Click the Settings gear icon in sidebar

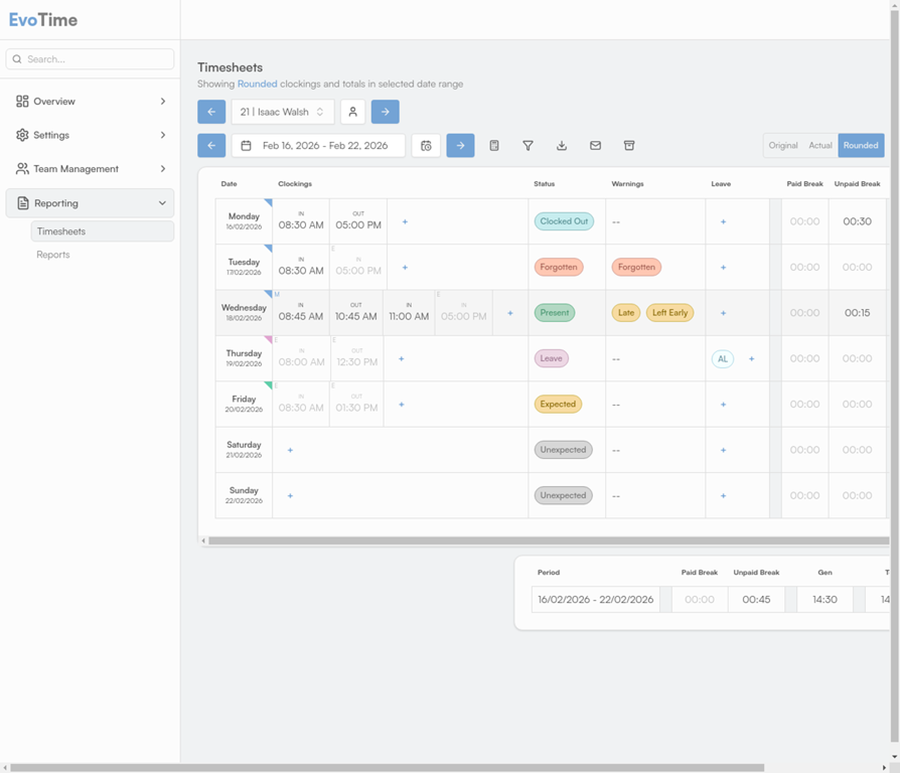(22, 135)
